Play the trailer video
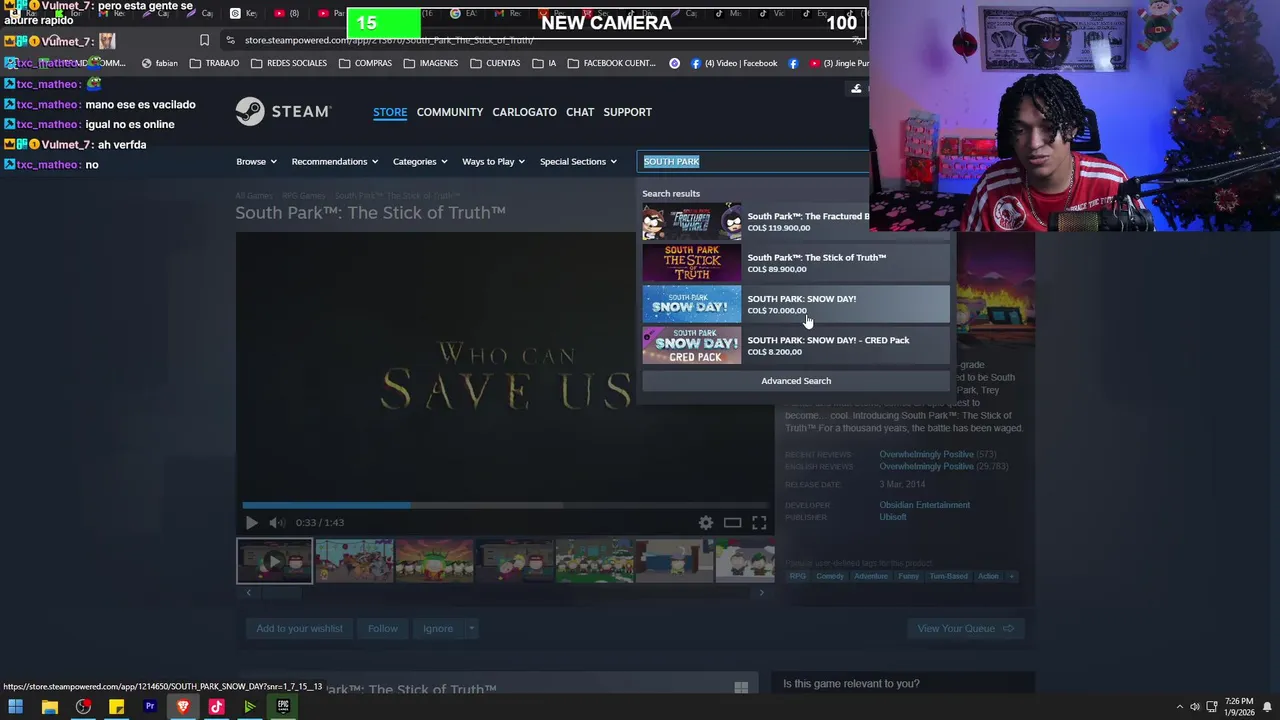Screen dimensions: 1280x720 click(x=251, y=522)
